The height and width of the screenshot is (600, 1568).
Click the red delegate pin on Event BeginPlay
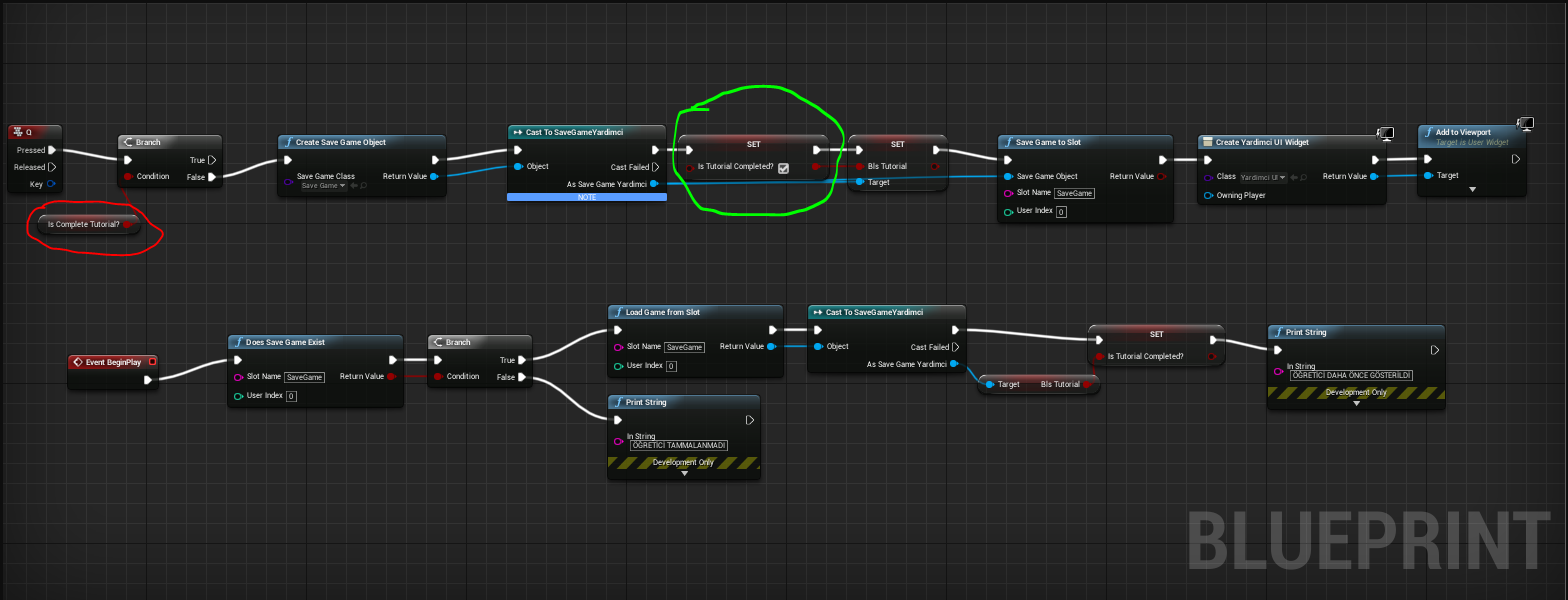[x=152, y=362]
